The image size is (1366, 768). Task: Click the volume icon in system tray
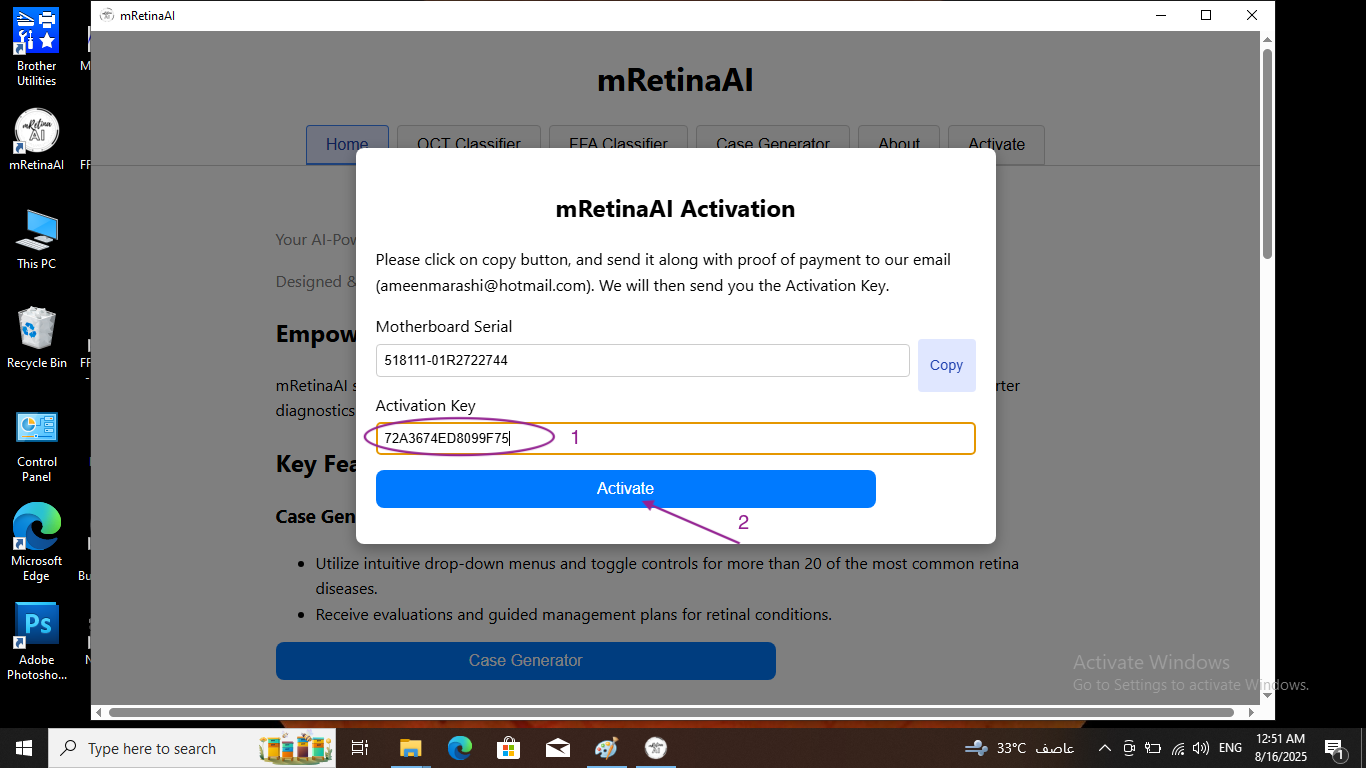[1200, 748]
